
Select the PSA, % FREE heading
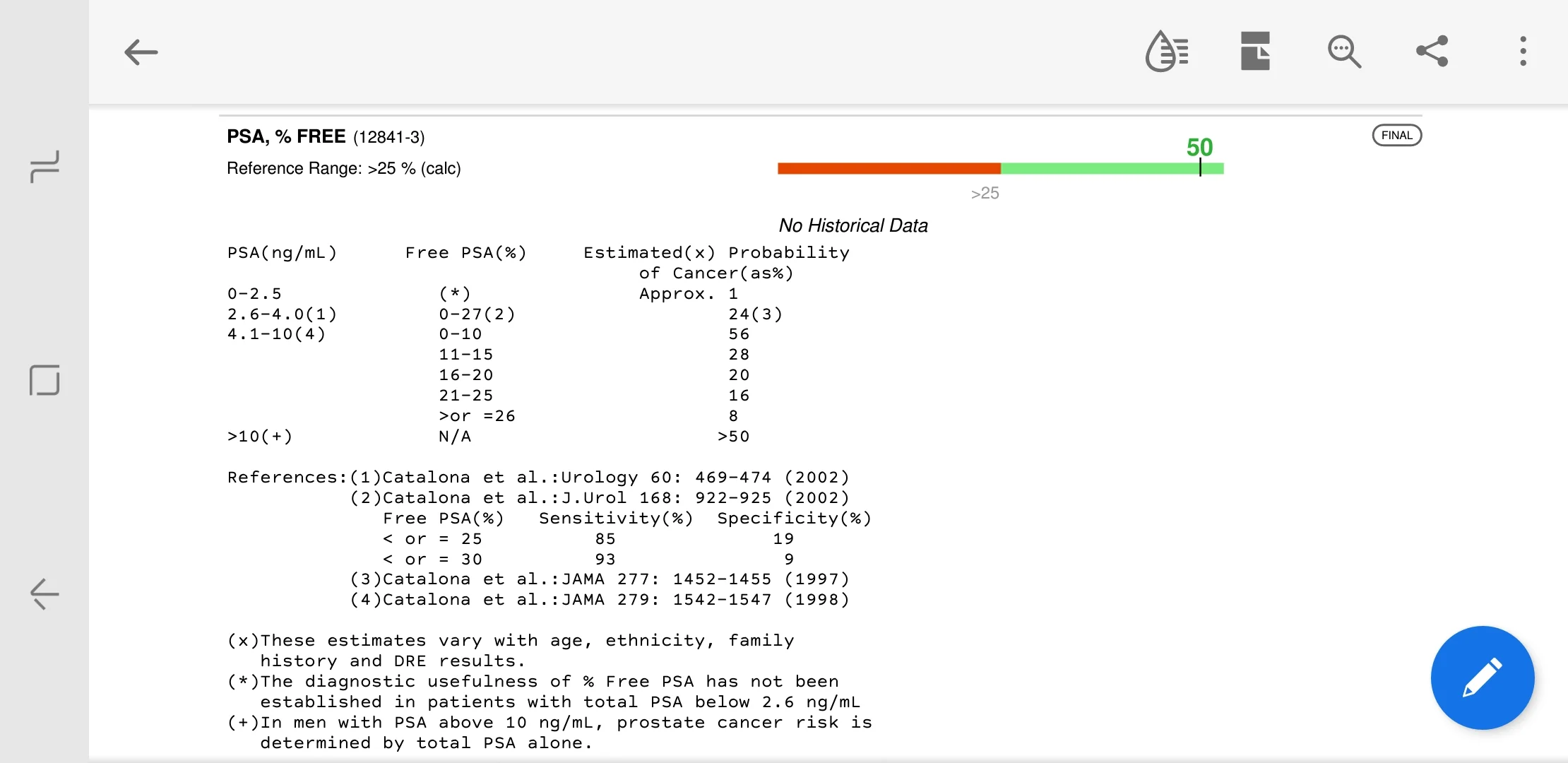click(286, 136)
